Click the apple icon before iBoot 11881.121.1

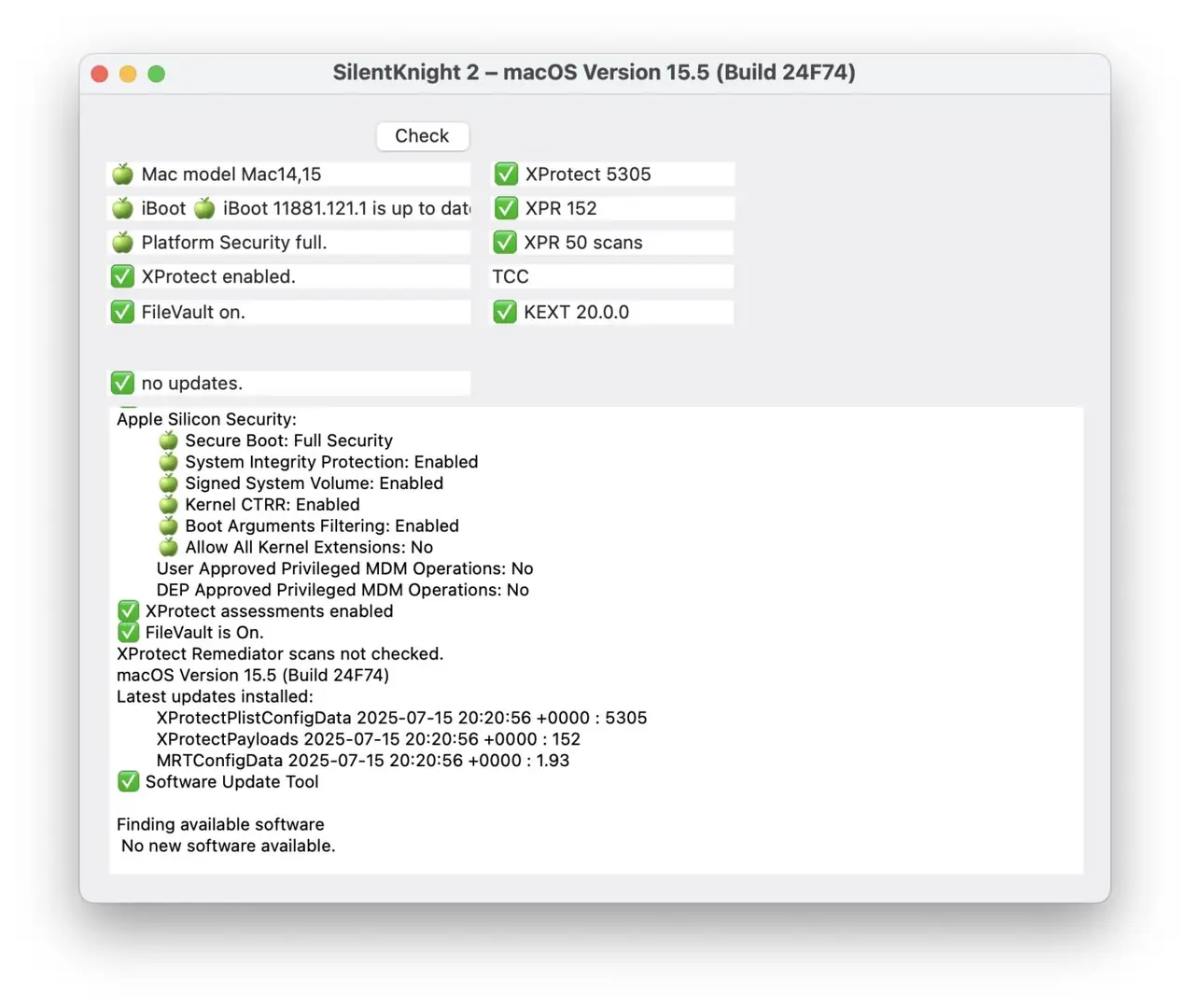[204, 208]
